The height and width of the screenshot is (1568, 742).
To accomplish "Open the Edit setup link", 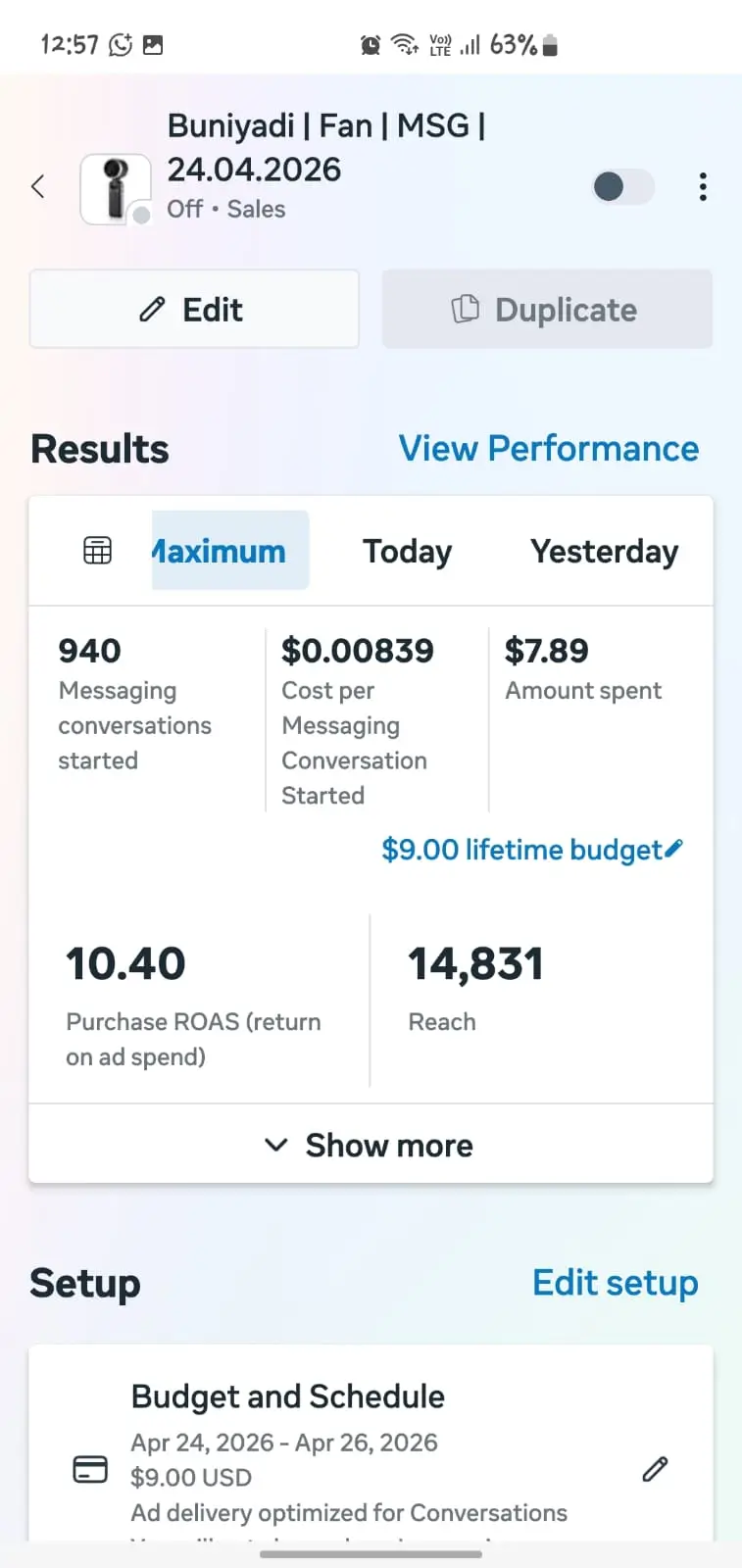I will coord(616,1283).
